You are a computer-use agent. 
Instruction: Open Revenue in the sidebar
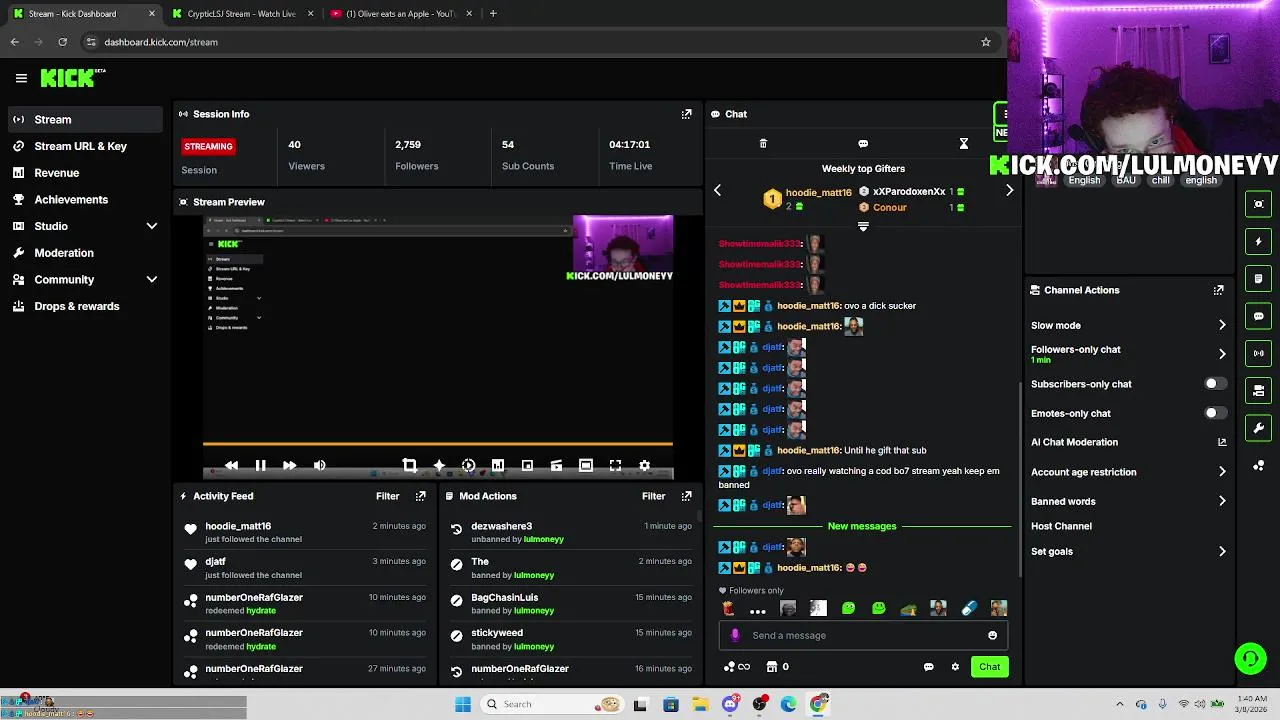coord(85,173)
